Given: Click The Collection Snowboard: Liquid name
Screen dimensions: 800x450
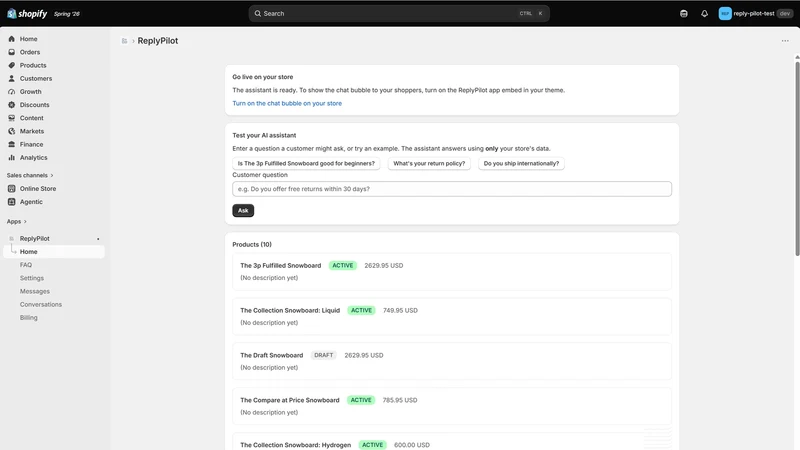Looking at the screenshot, I should click(290, 310).
